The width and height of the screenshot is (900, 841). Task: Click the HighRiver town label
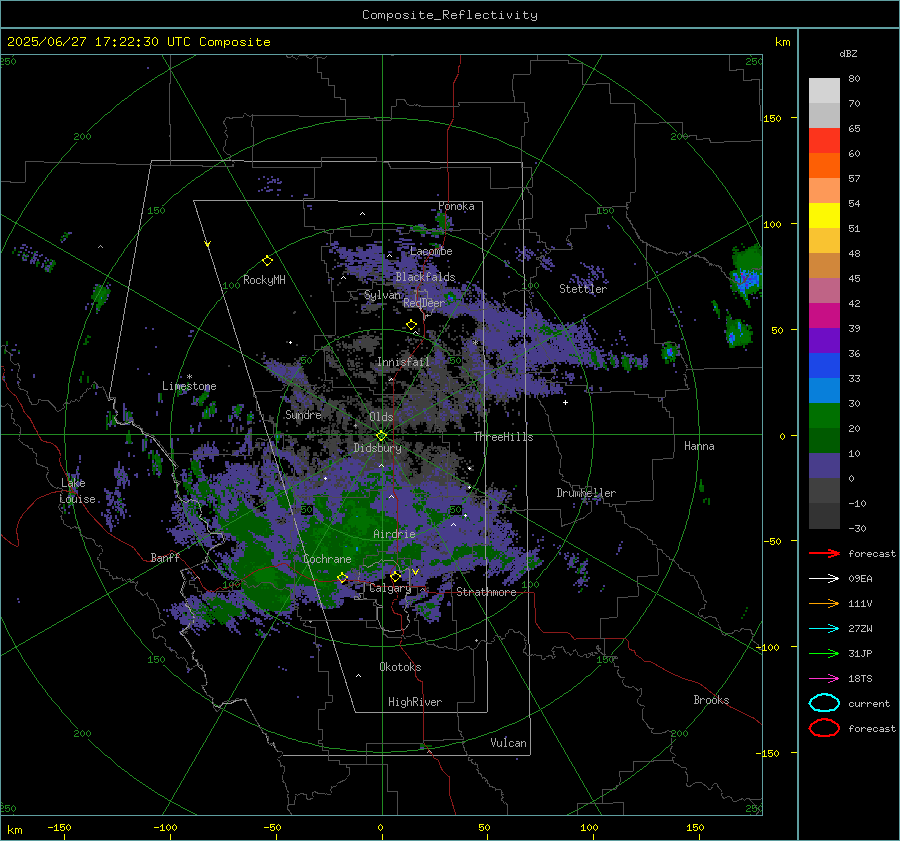[x=415, y=702]
